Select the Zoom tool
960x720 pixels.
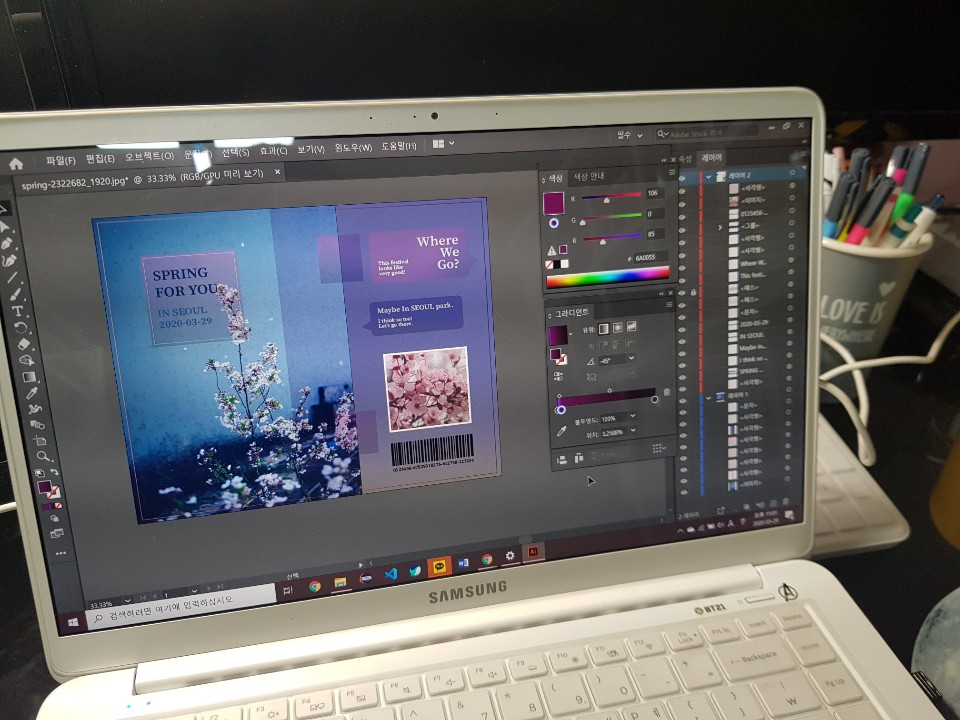[x=43, y=456]
